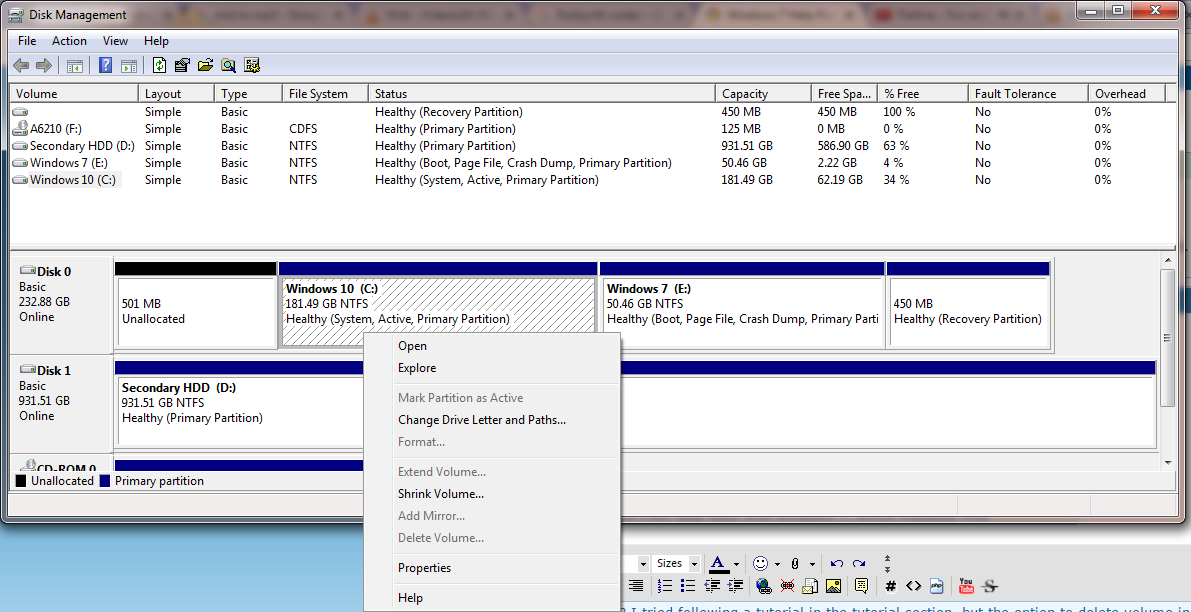Click the strikethrough S icon in editor
Image resolution: width=1191 pixels, height=612 pixels.
click(989, 585)
